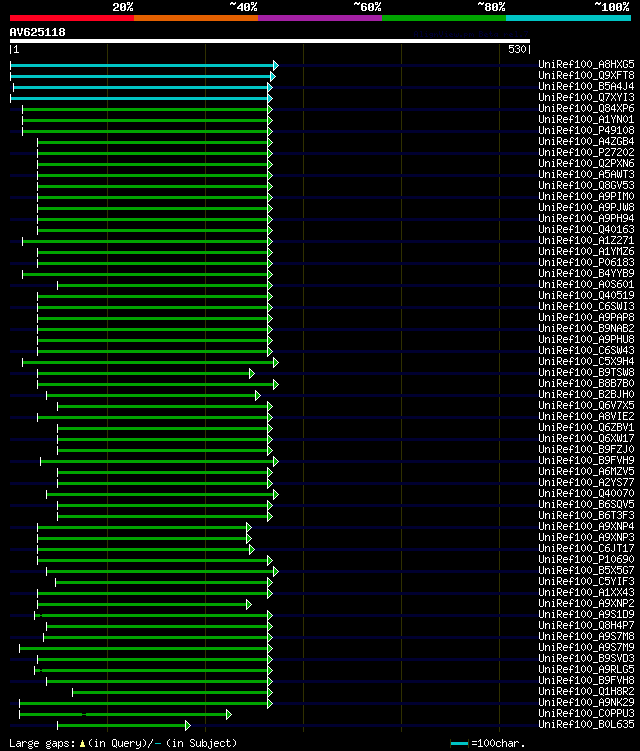Click the UniRef100_A9S1D9 label
This screenshot has width=640, height=751.
586,615
